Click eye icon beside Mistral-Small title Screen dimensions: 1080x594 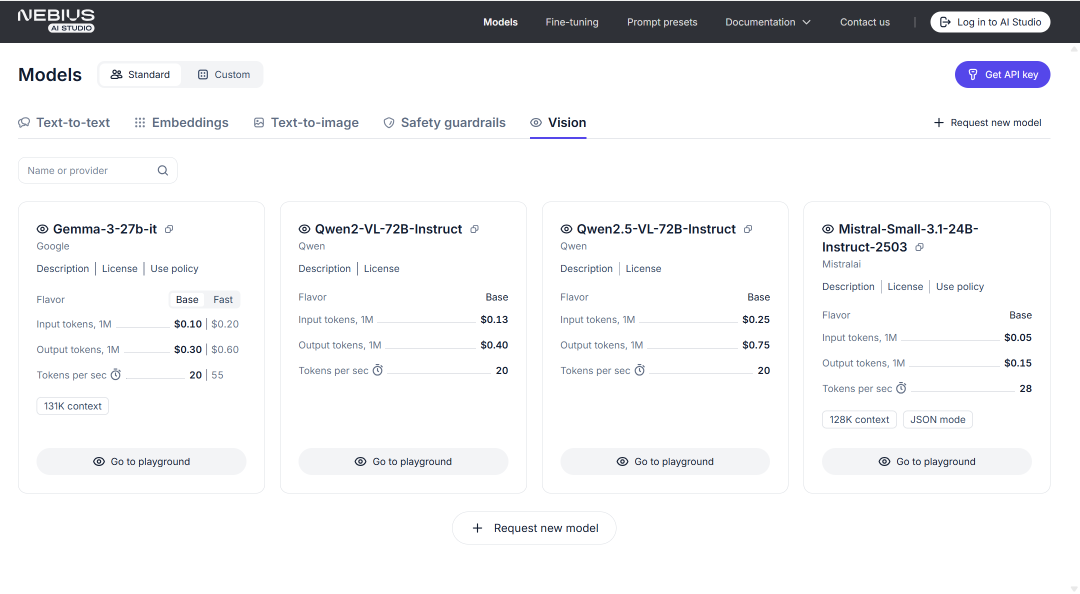[x=828, y=229]
